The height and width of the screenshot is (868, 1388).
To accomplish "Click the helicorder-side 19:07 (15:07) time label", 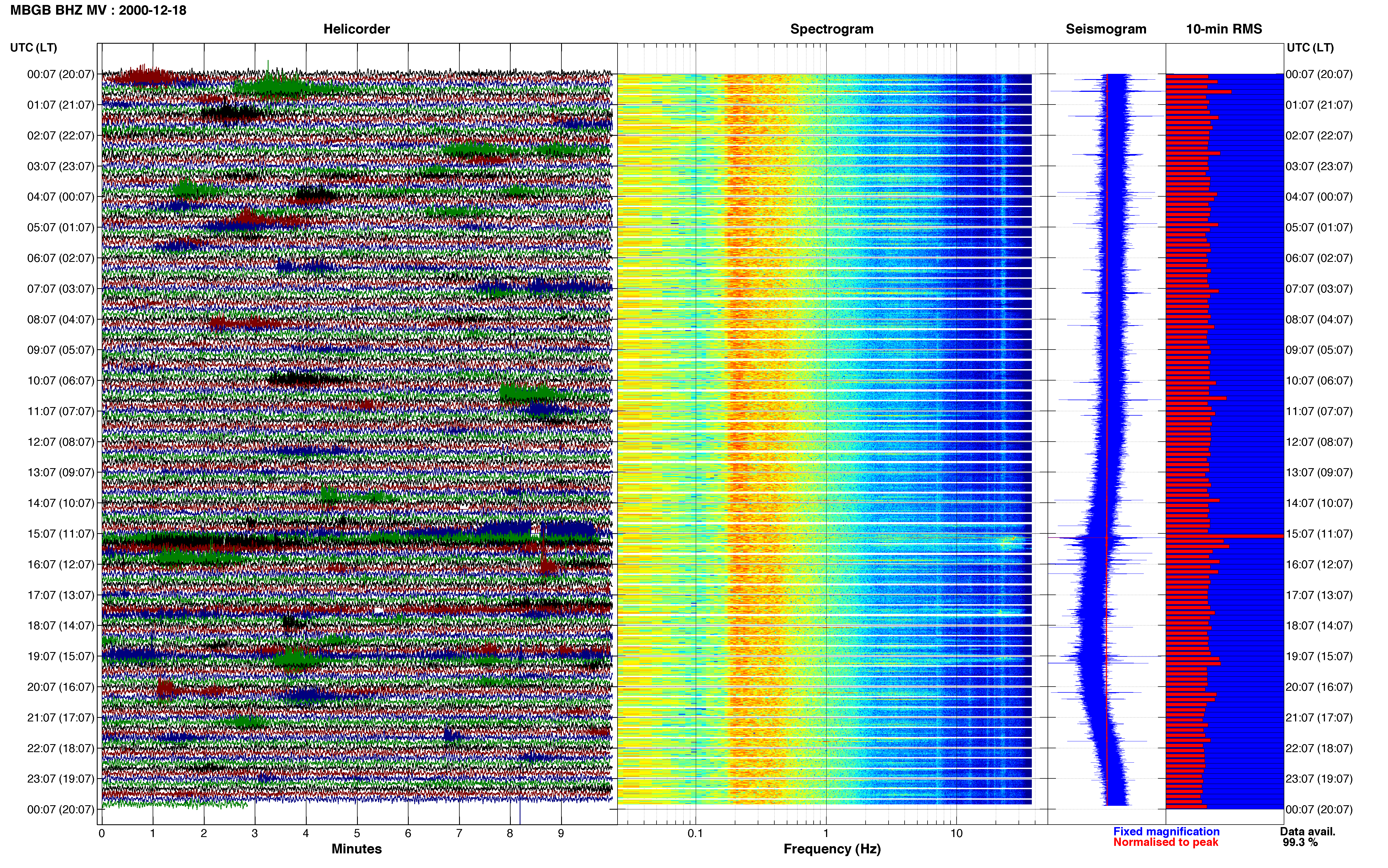I will [61, 656].
